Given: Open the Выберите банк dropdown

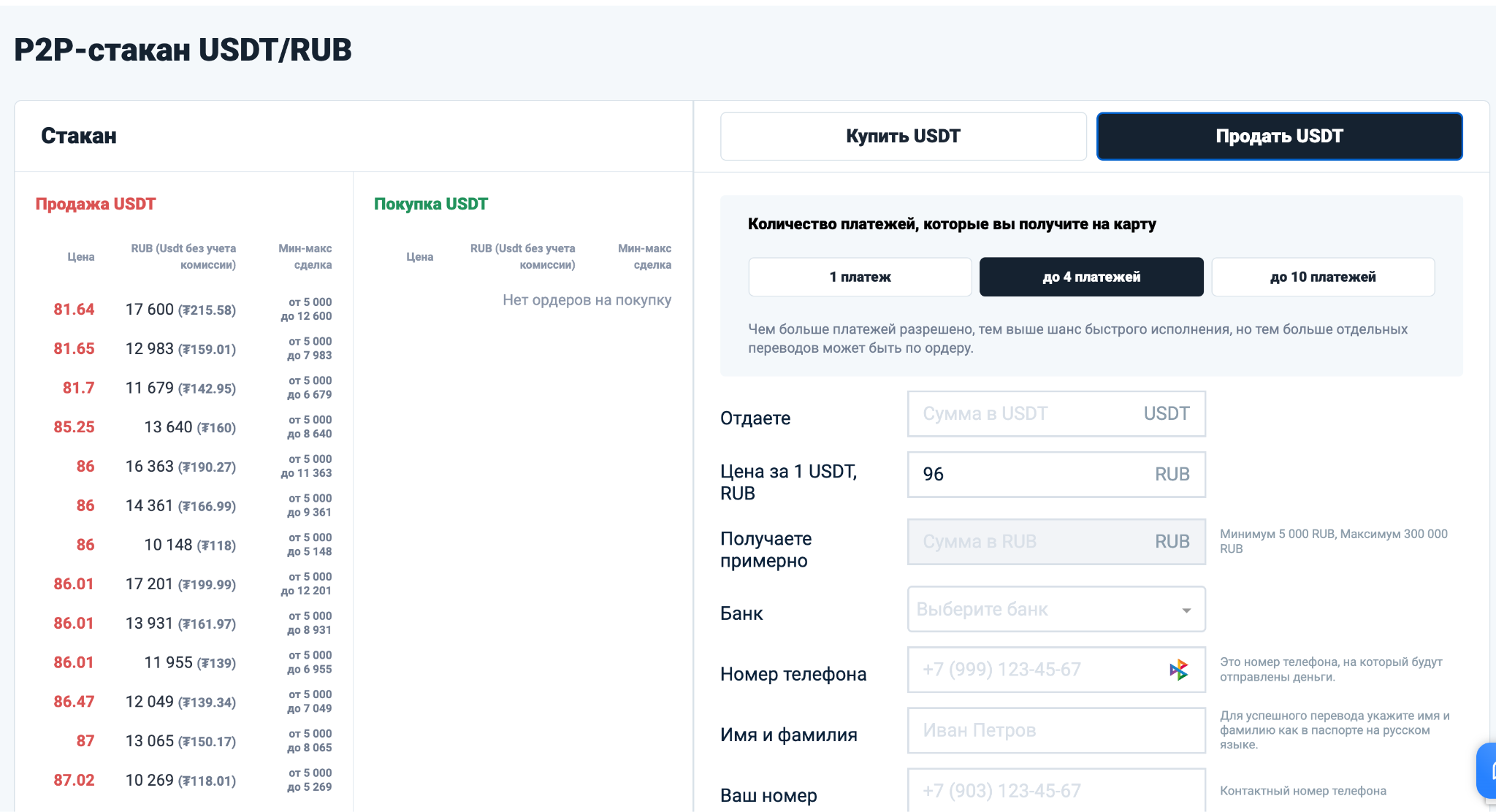Looking at the screenshot, I should [1056, 609].
